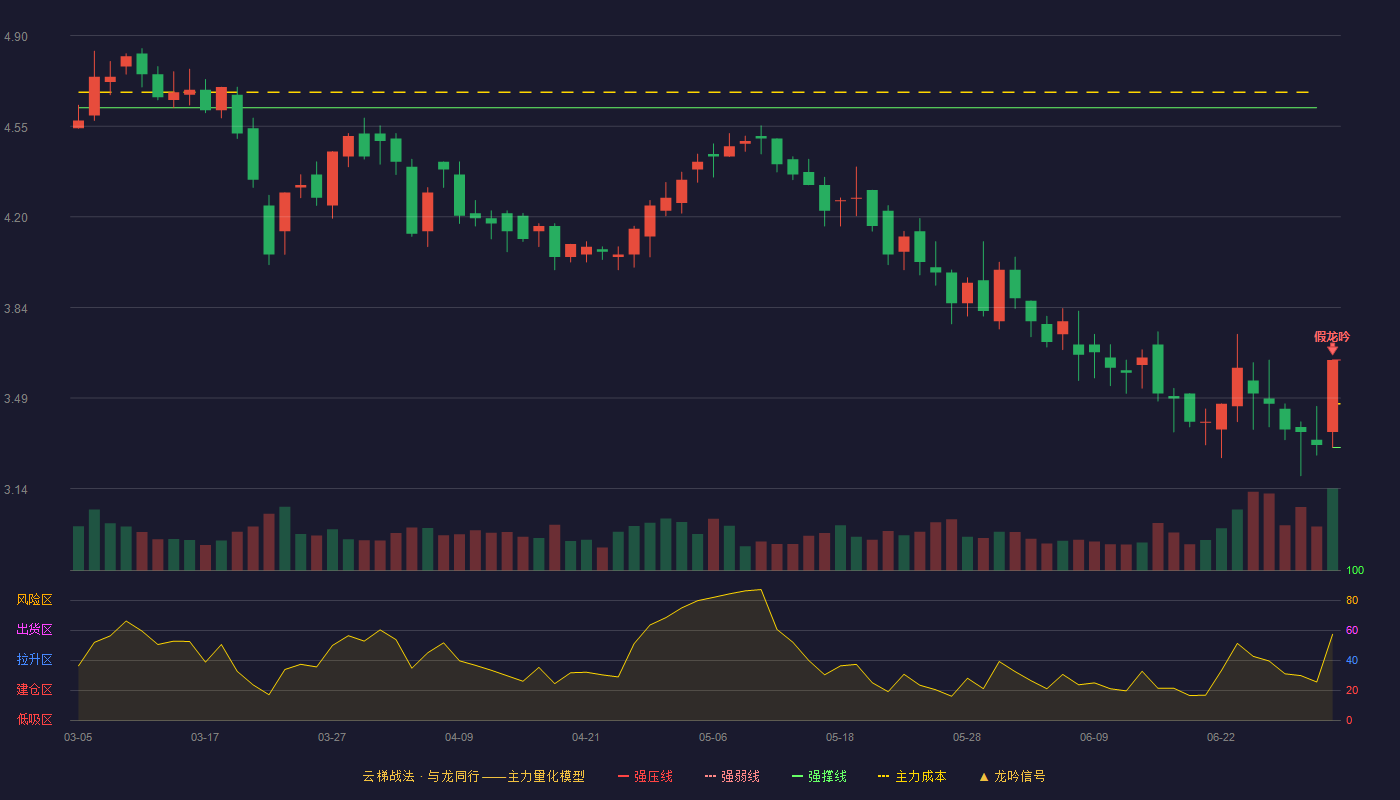Screen dimensions: 1400x800
Task: Click the 40 indicator scale label
Action: click(1352, 660)
